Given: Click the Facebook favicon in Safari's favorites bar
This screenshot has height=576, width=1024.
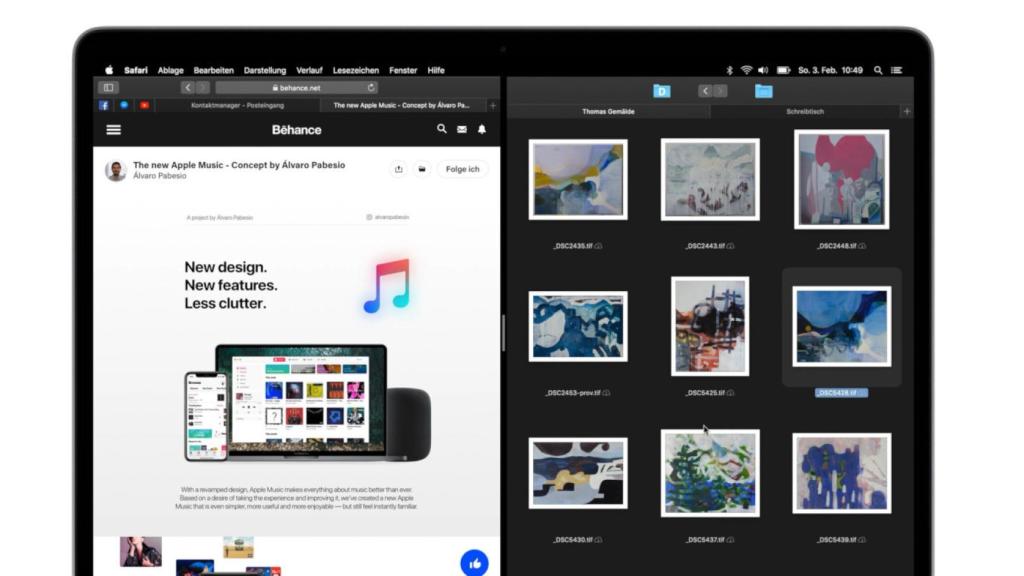Looking at the screenshot, I should pyautogui.click(x=104, y=104).
